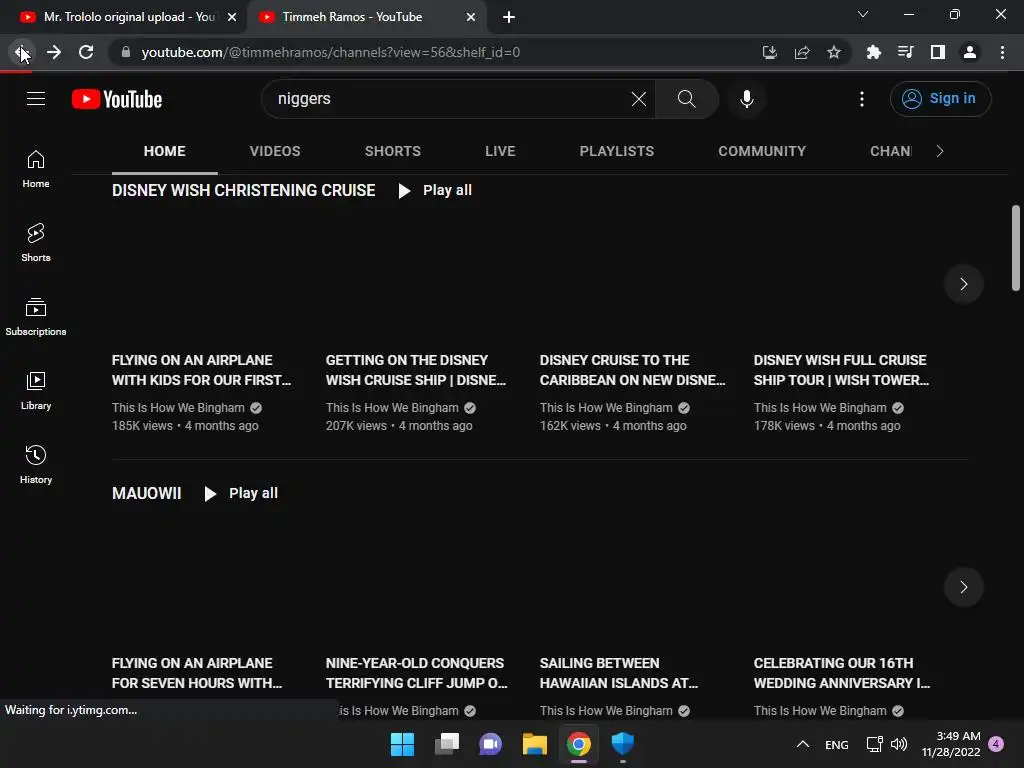Open File Explorer from taskbar
Screen dimensions: 1024x768
point(534,744)
